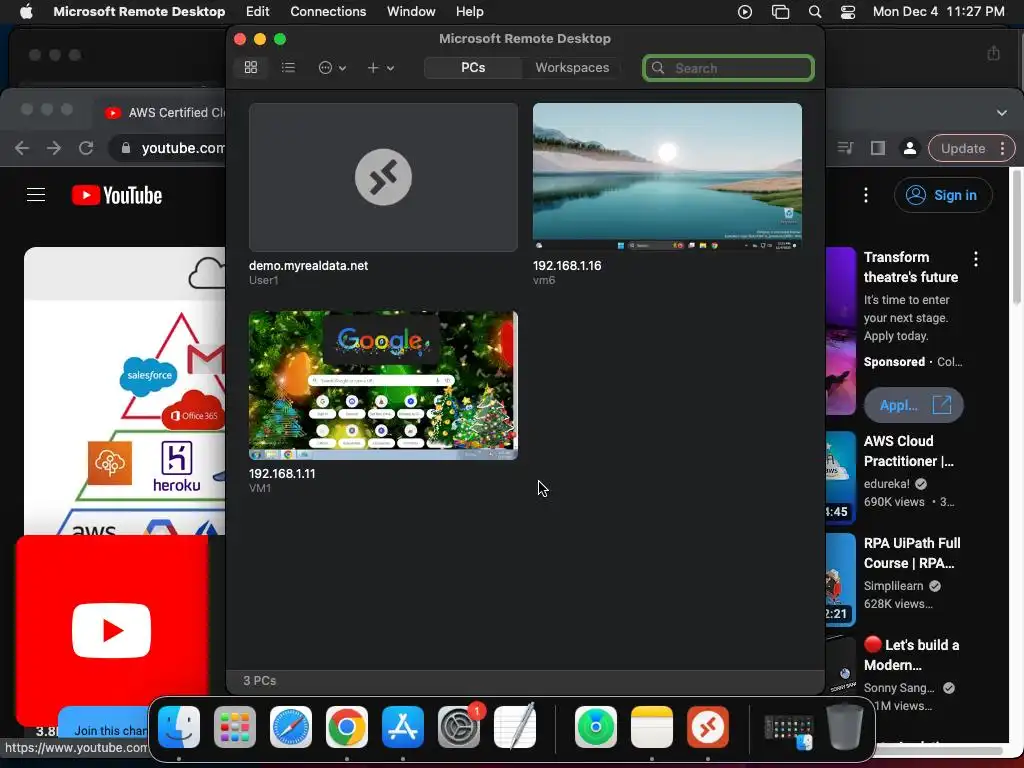This screenshot has width=1024, height=768.
Task: Click the Update button in Chrome
Action: (x=970, y=148)
